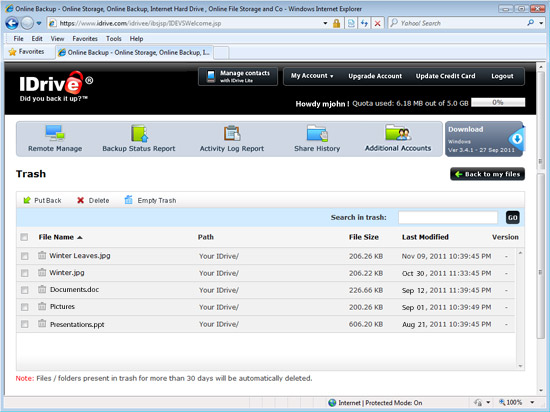Screen dimensions: 550x412
Task: Check the Presentations.ppt checkbox
Action: pos(25,324)
